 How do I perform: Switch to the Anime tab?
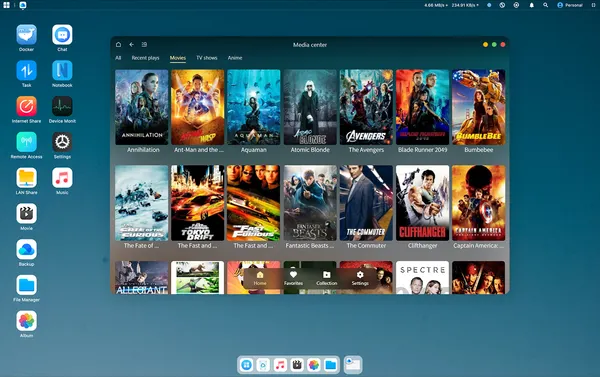235,58
